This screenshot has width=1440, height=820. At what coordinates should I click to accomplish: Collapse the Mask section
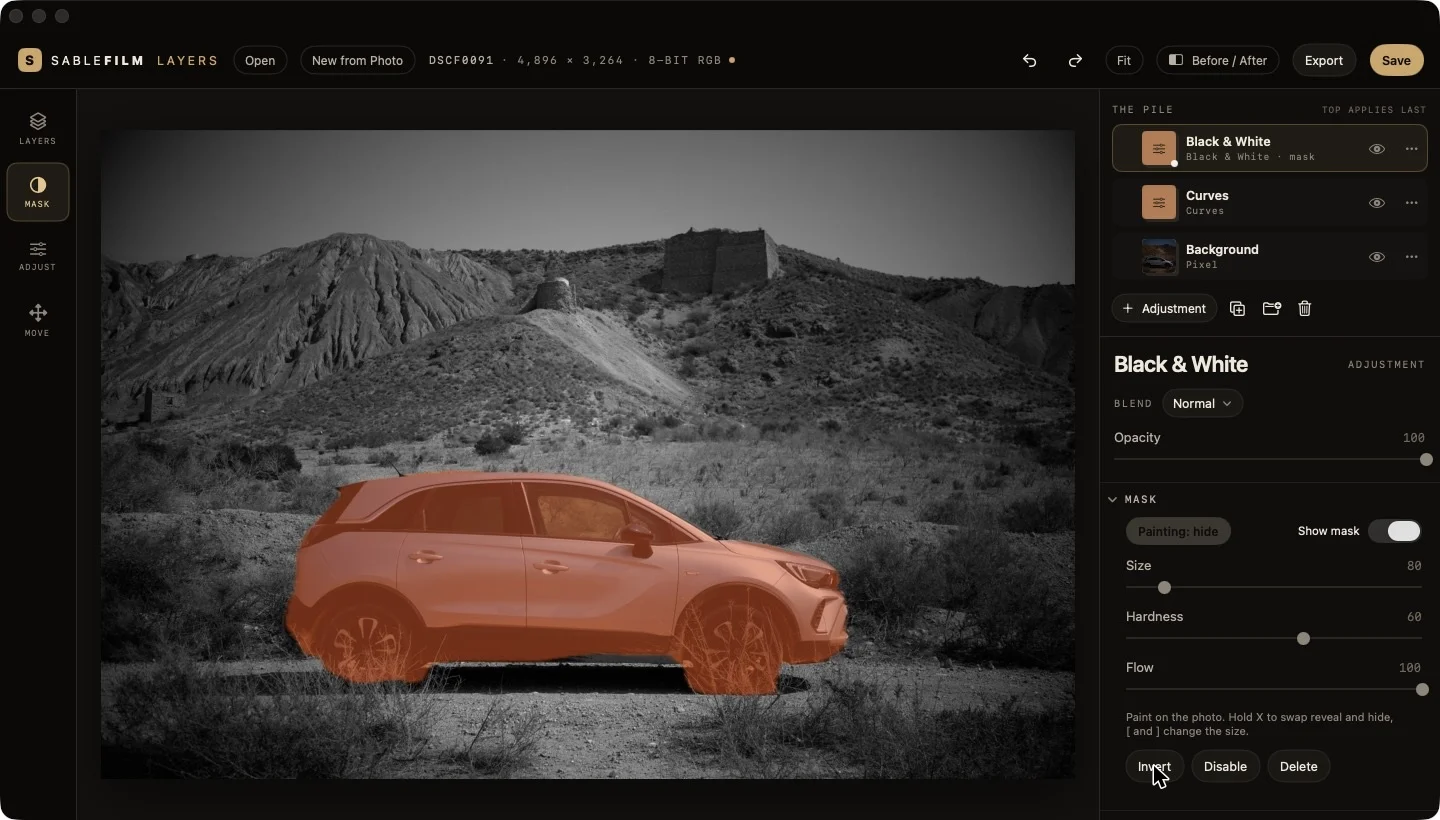(x=1112, y=499)
